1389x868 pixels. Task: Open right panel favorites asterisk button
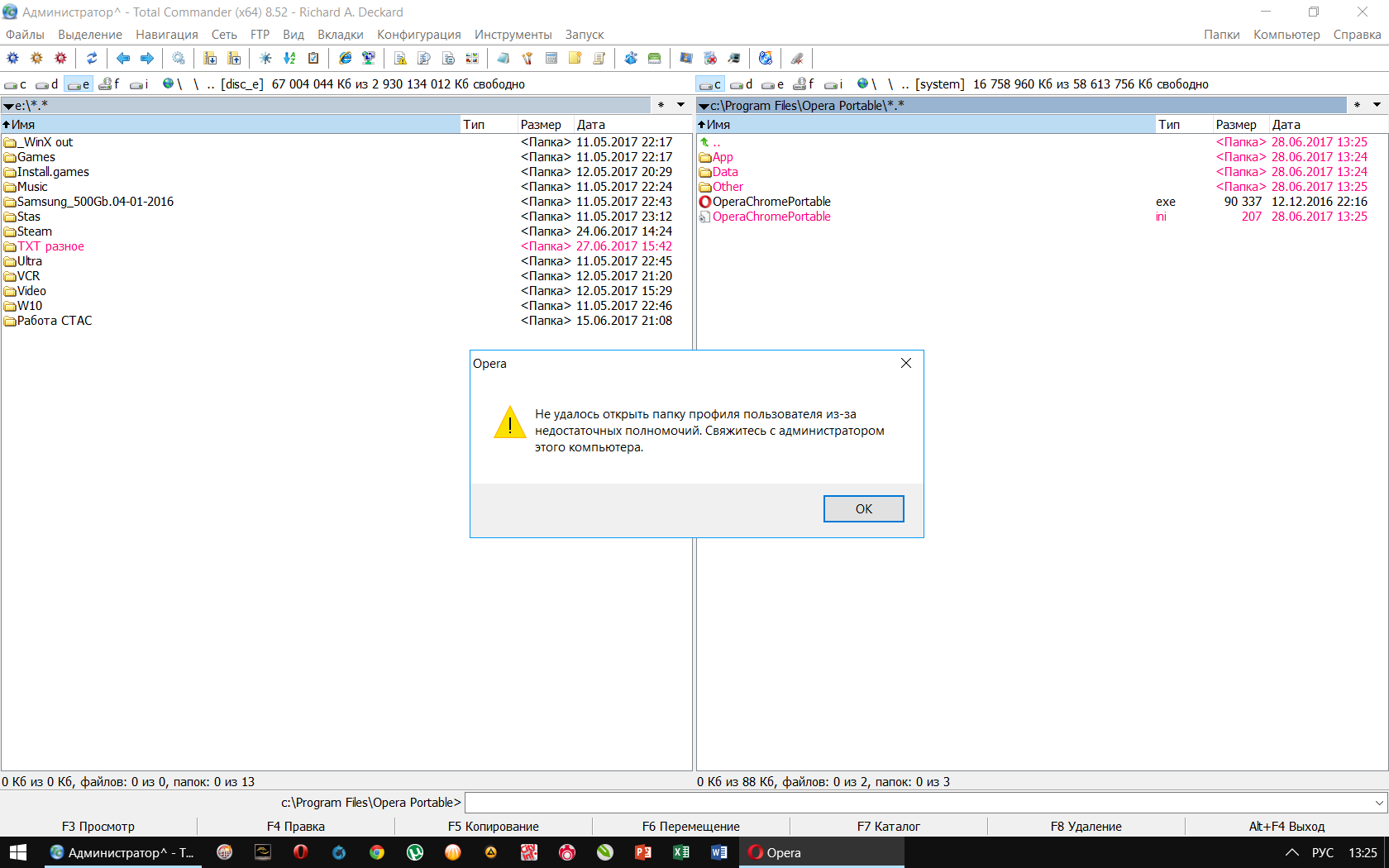[x=1357, y=105]
